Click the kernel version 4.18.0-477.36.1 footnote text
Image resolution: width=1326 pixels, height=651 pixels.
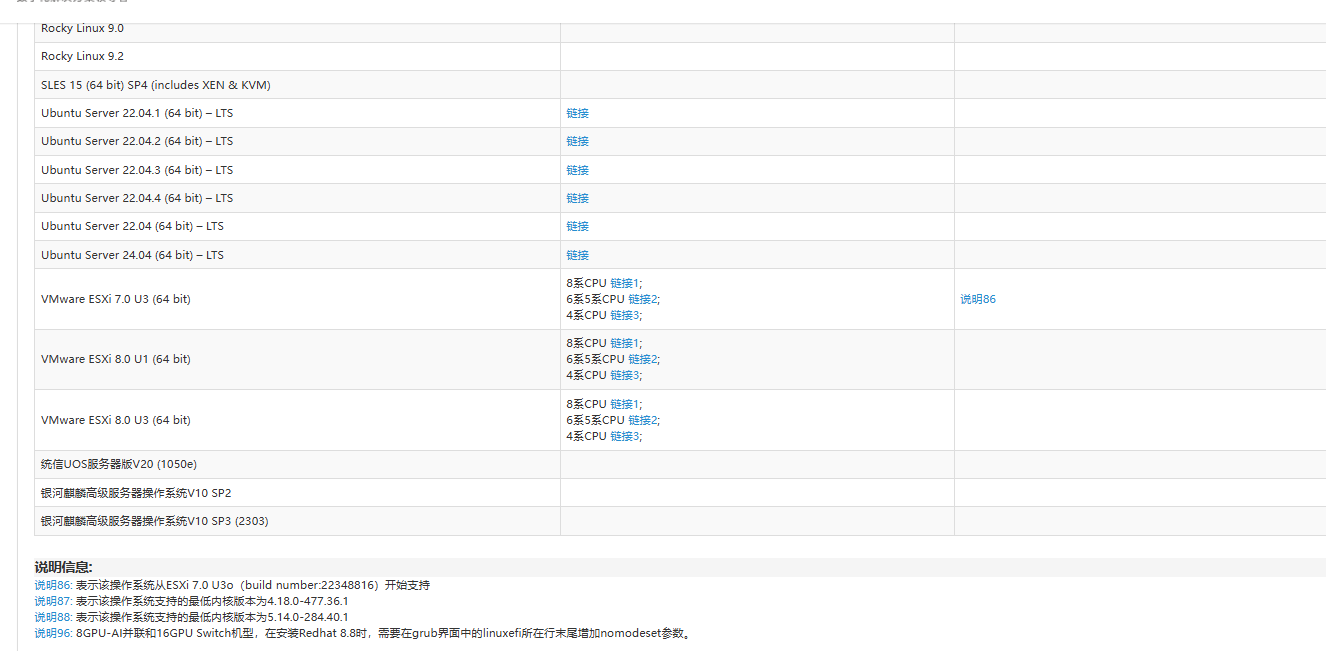[x=212, y=601]
